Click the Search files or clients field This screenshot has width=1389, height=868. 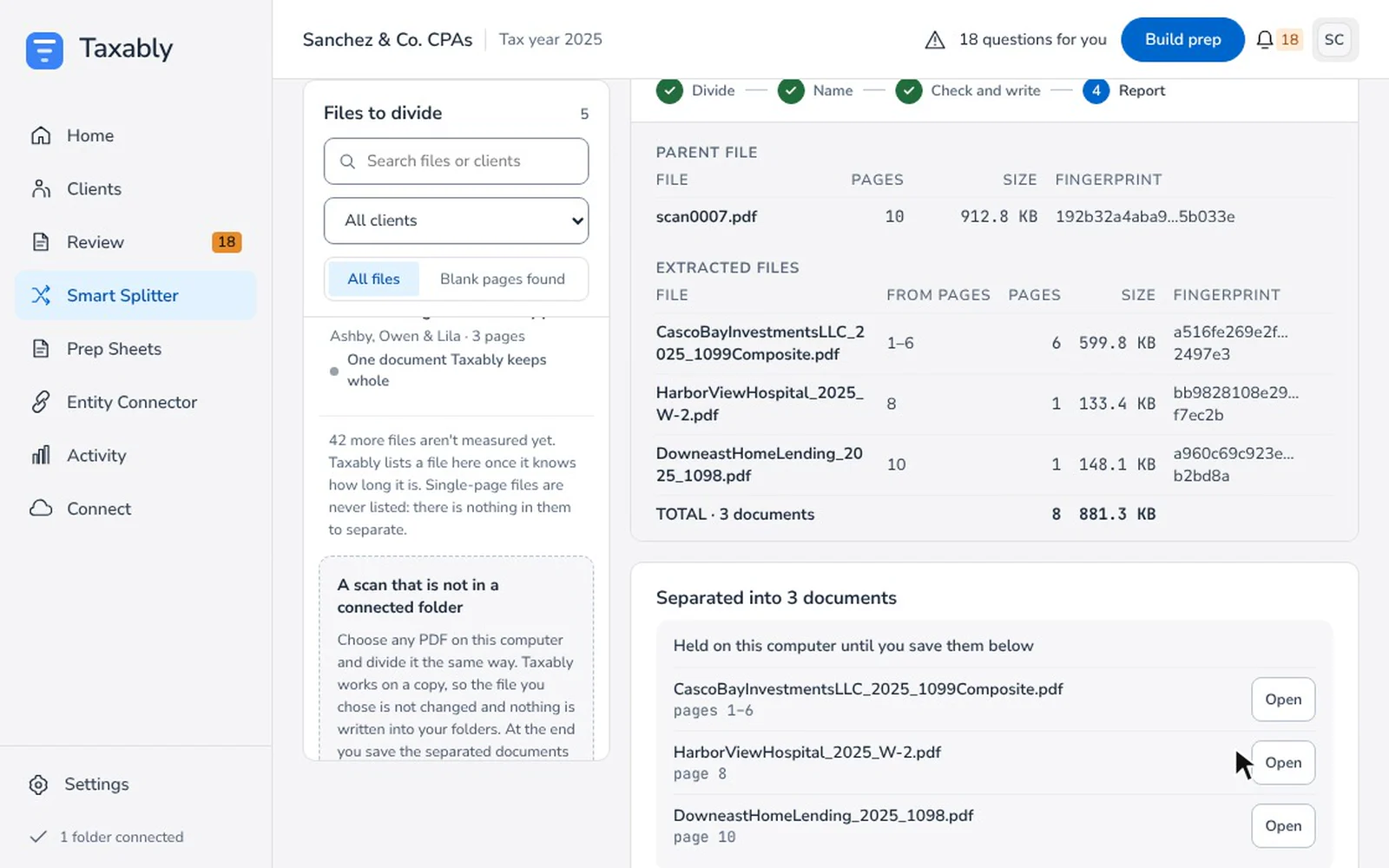(x=456, y=161)
